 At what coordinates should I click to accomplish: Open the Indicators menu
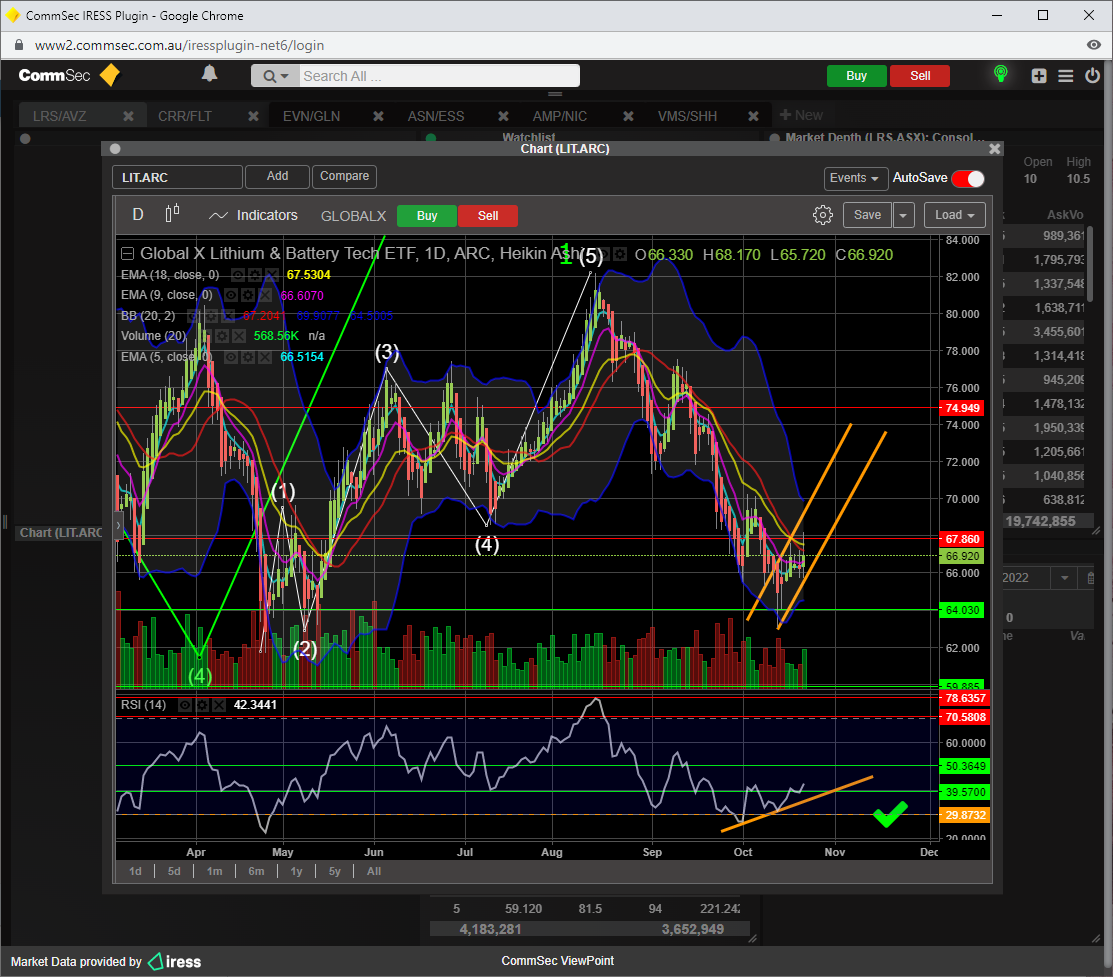pos(253,215)
